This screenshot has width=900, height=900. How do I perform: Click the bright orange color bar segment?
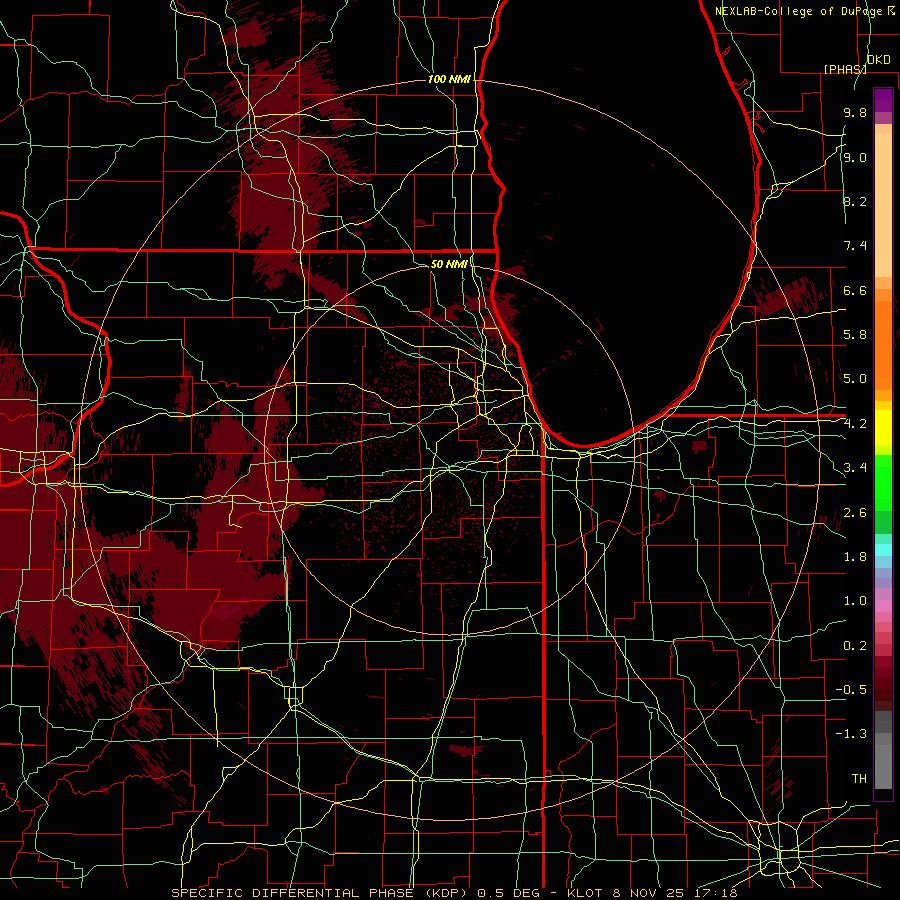[x=883, y=344]
